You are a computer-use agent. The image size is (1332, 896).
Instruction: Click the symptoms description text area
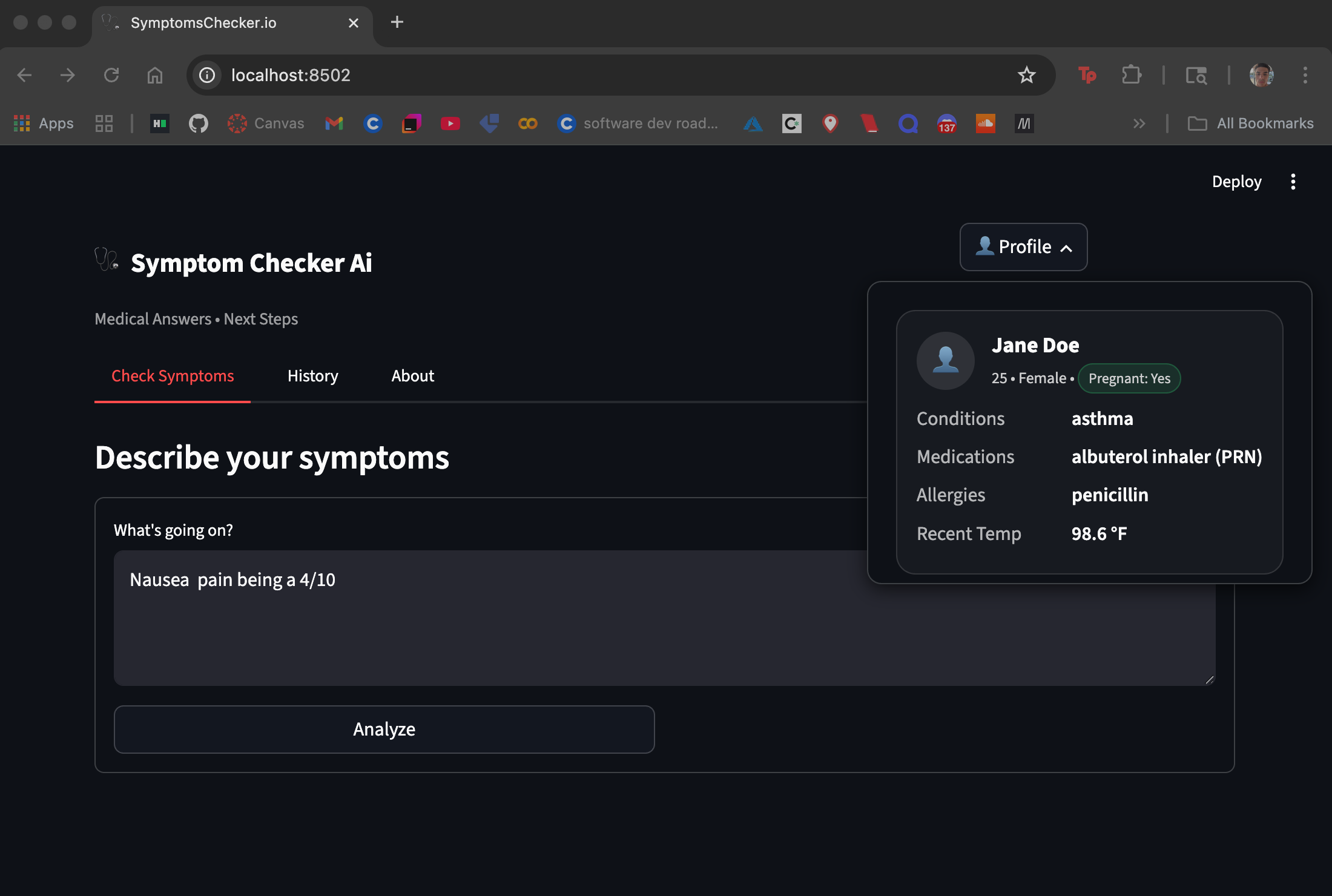484,618
